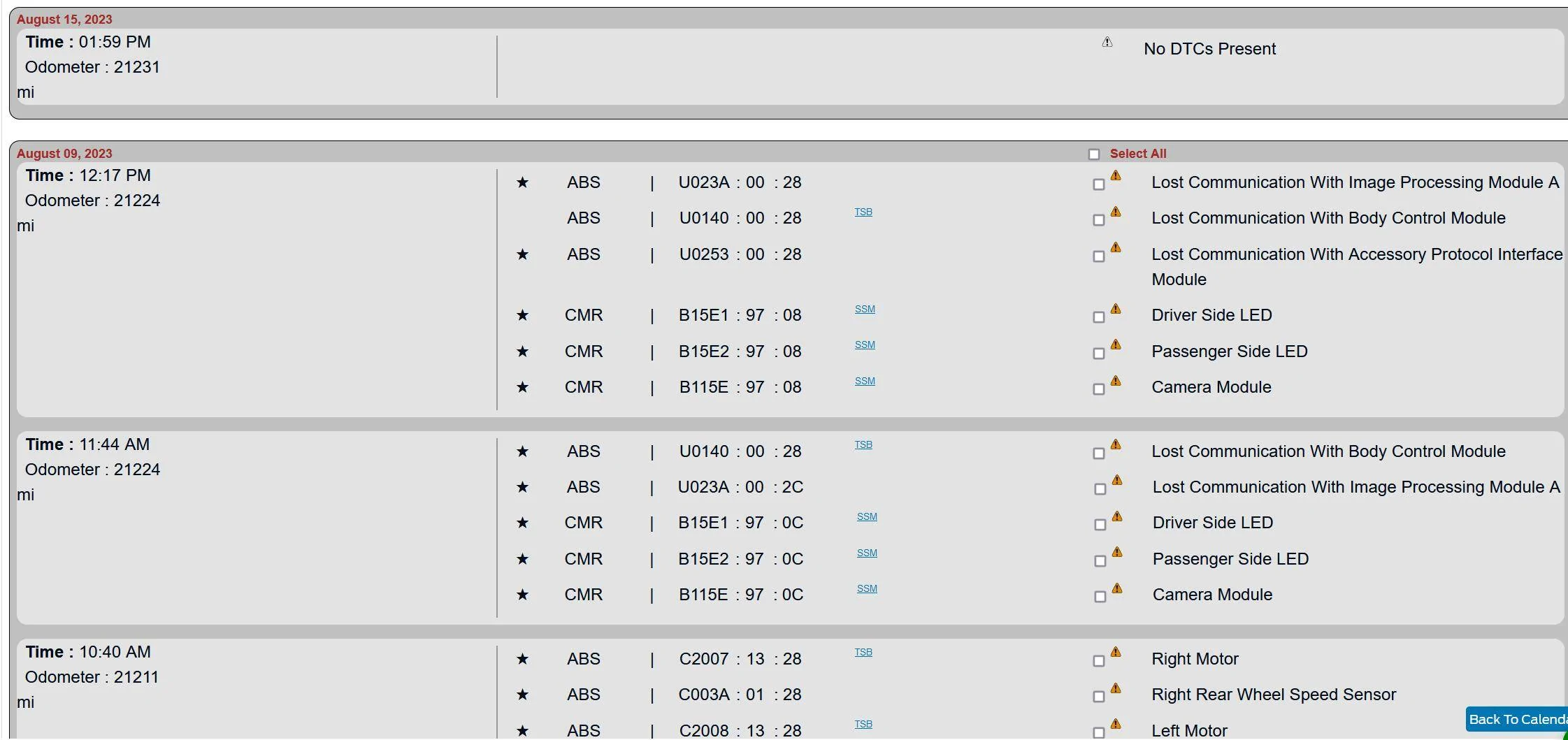Click the star icon on U023A:00:2C
Viewport: 1568px width, 740px height.
[522, 487]
